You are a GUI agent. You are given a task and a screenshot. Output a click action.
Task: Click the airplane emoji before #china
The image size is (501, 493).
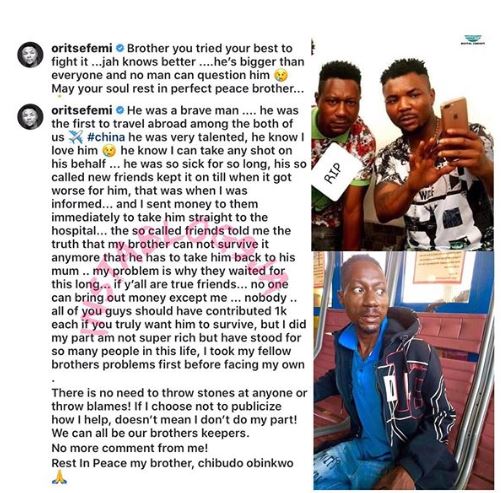(76, 137)
